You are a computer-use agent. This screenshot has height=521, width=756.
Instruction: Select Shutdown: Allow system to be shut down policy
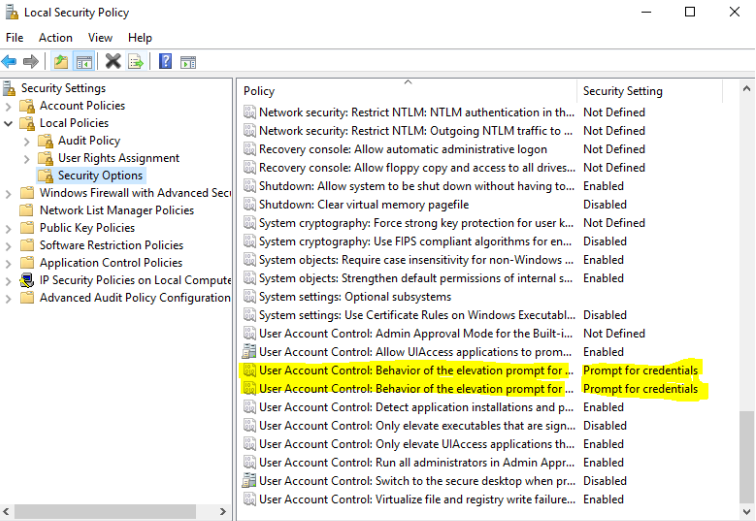tap(417, 186)
